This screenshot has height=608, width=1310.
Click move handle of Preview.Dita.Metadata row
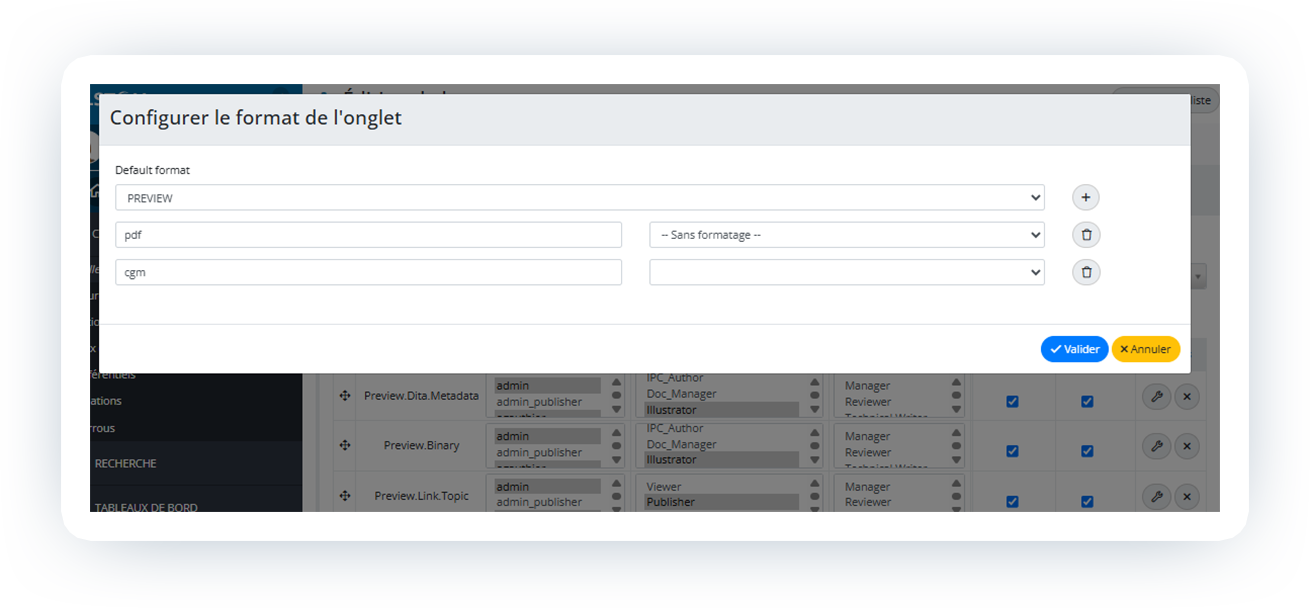345,396
